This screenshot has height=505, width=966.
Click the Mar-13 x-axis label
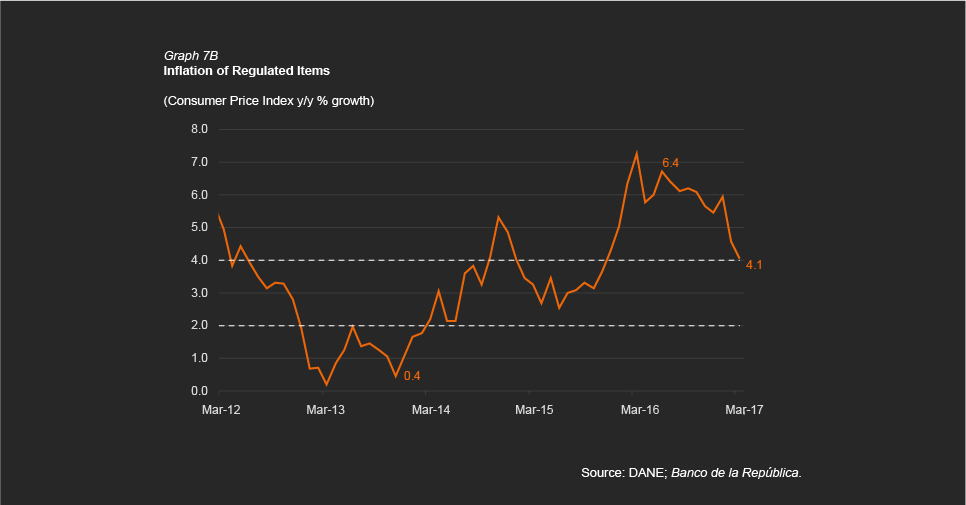tap(325, 410)
